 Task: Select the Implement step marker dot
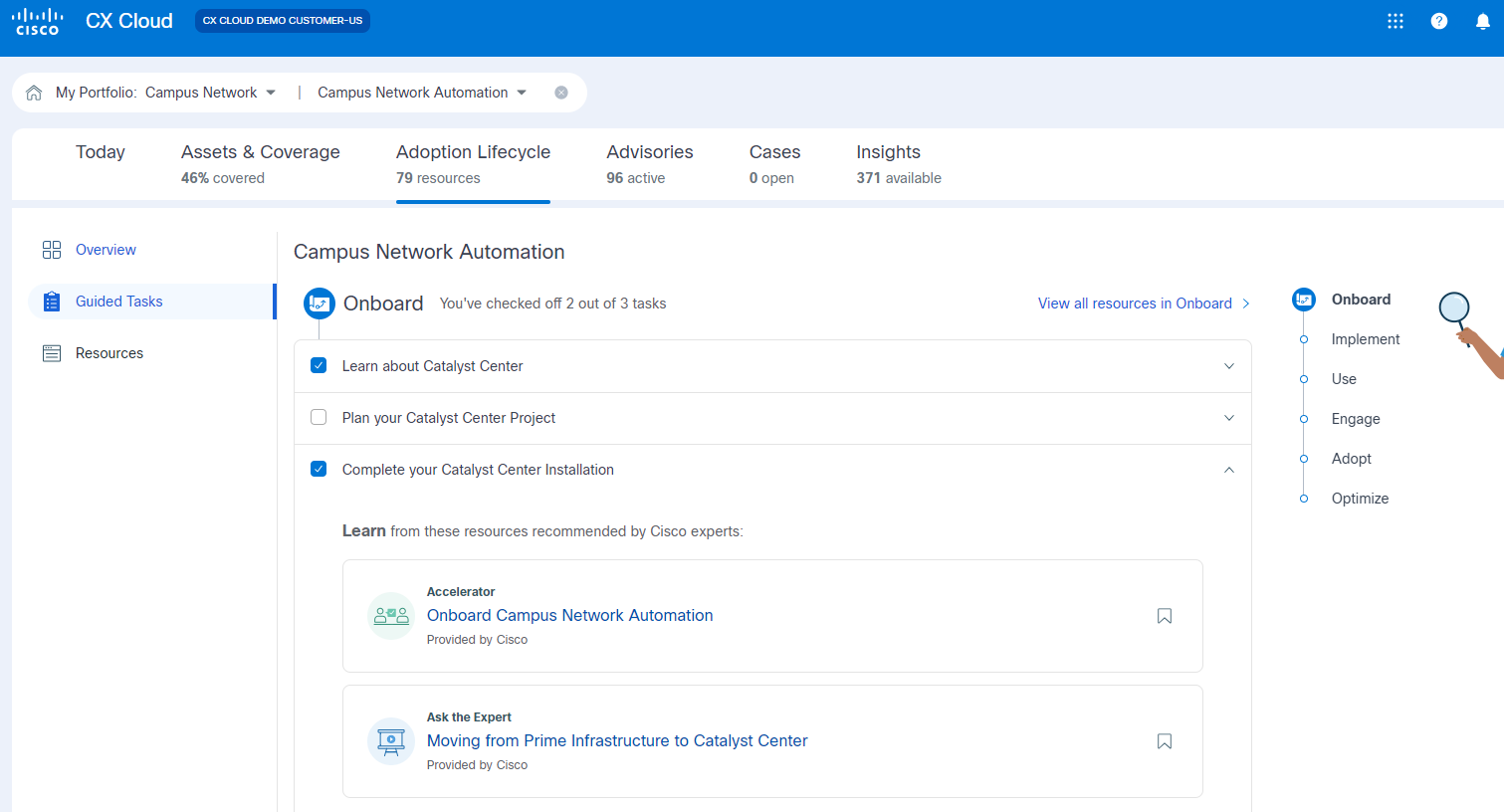coord(1304,339)
